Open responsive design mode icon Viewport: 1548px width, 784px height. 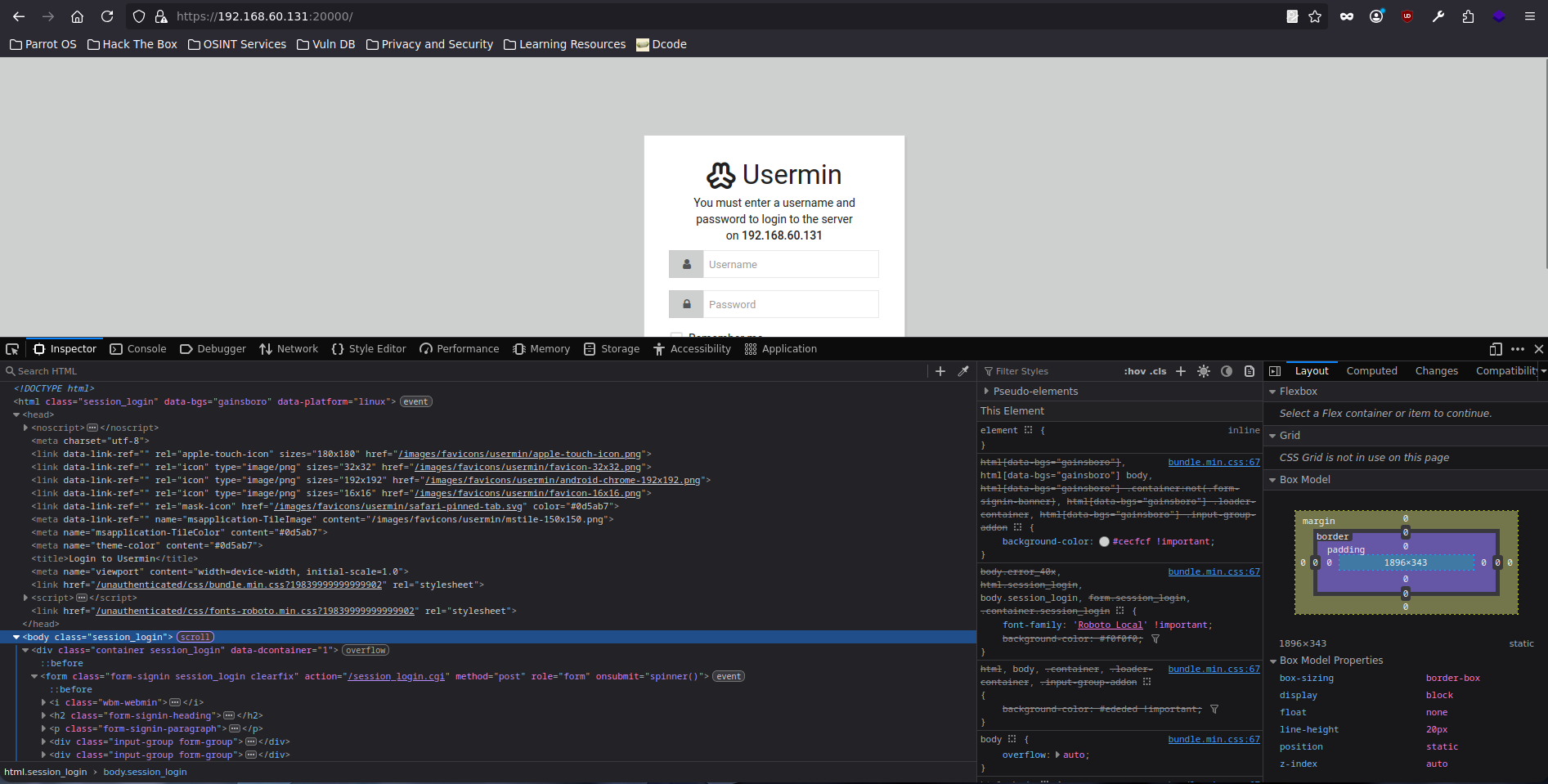point(1496,349)
